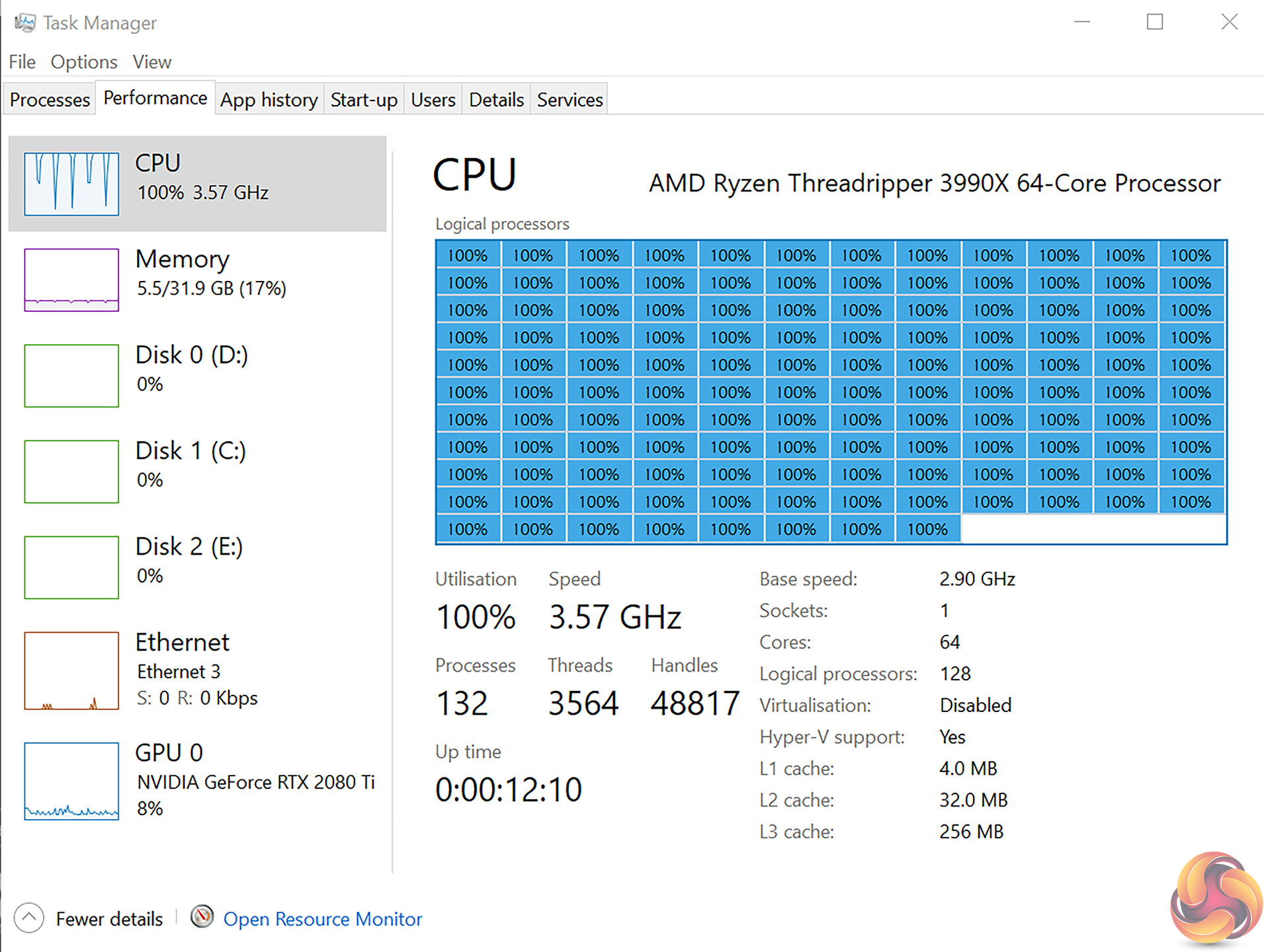Open the File menu
The image size is (1264, 952).
[22, 62]
